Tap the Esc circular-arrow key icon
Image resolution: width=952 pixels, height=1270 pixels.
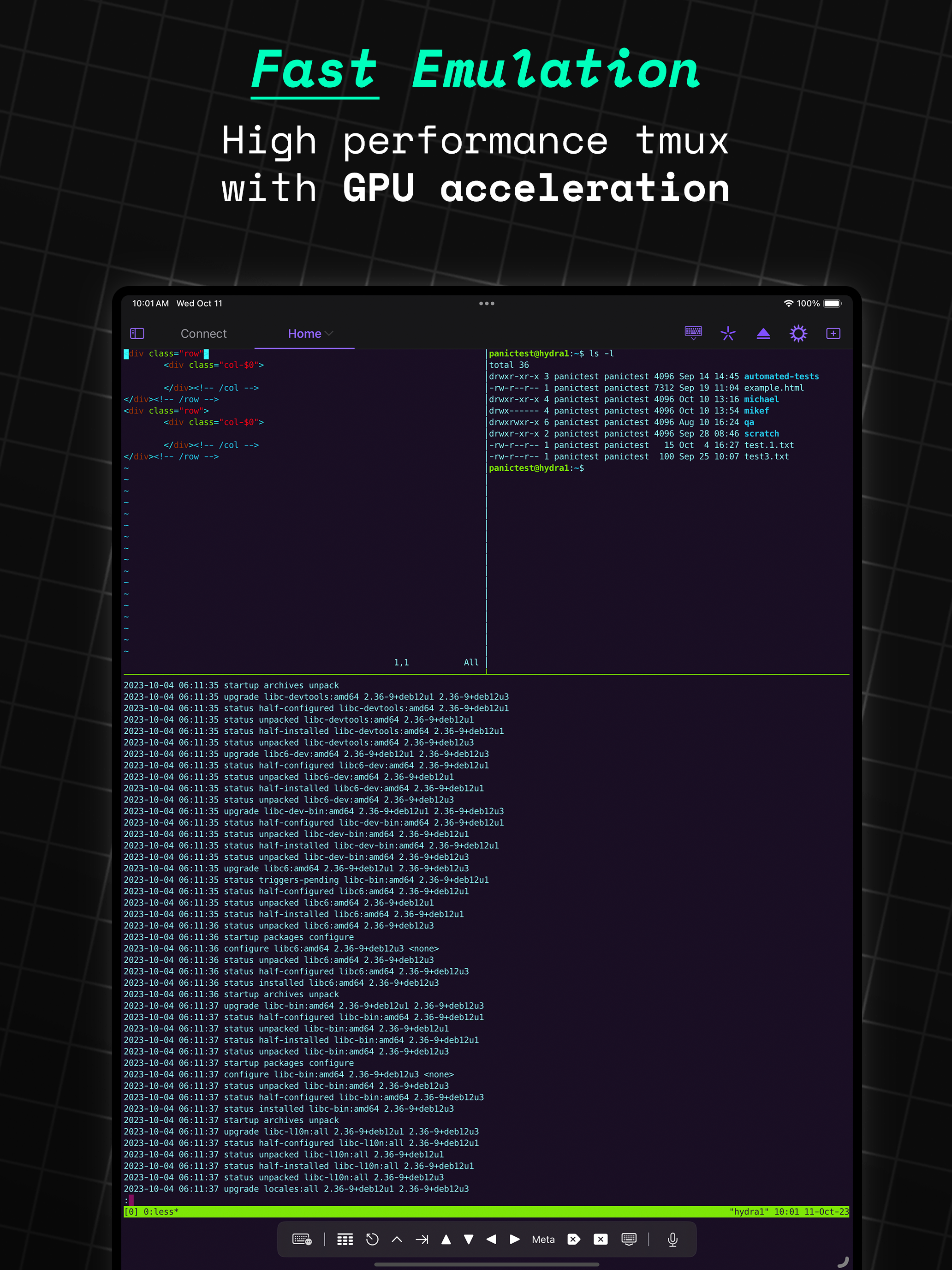(372, 1239)
